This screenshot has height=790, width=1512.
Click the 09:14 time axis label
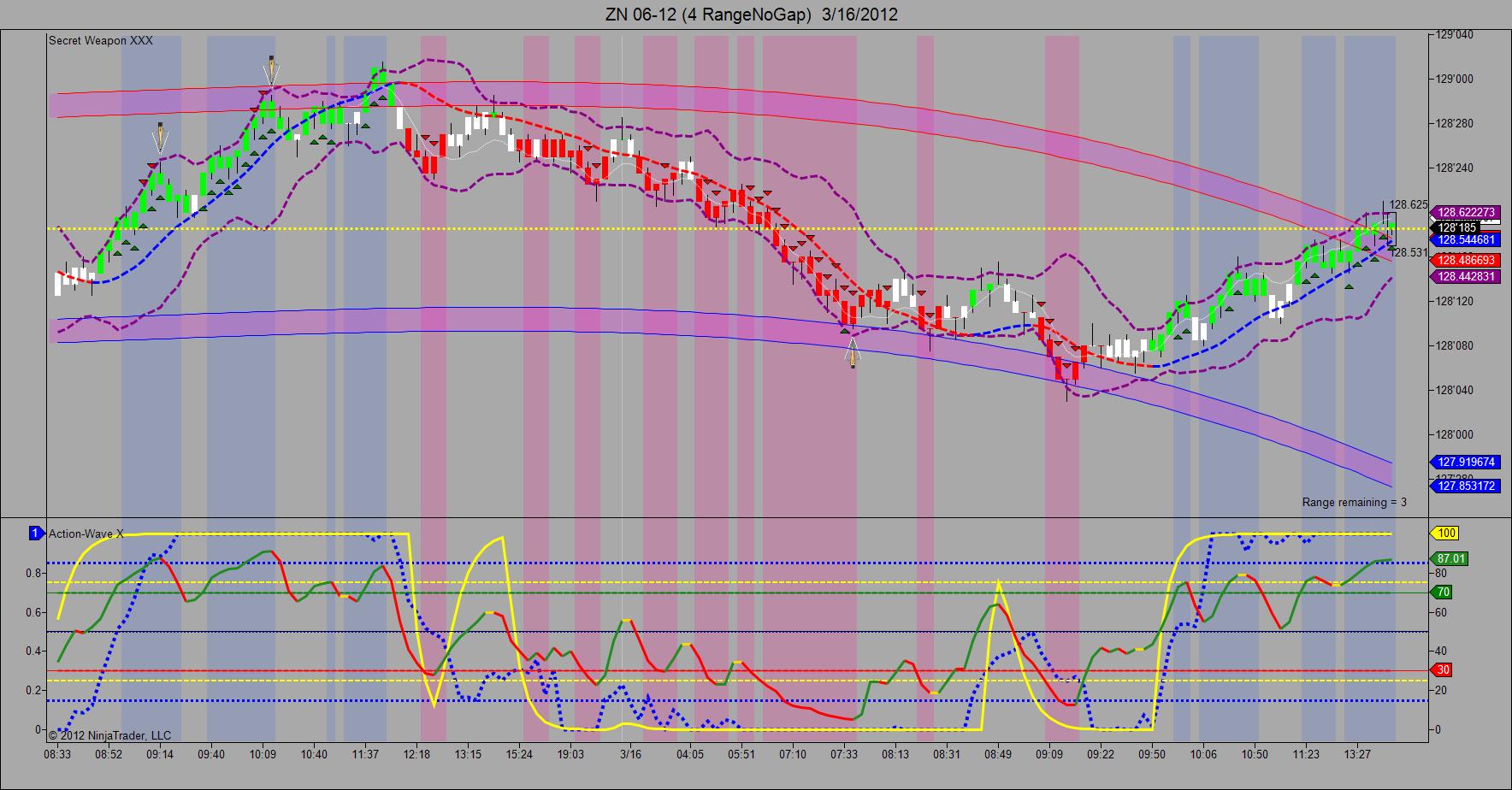pos(160,755)
